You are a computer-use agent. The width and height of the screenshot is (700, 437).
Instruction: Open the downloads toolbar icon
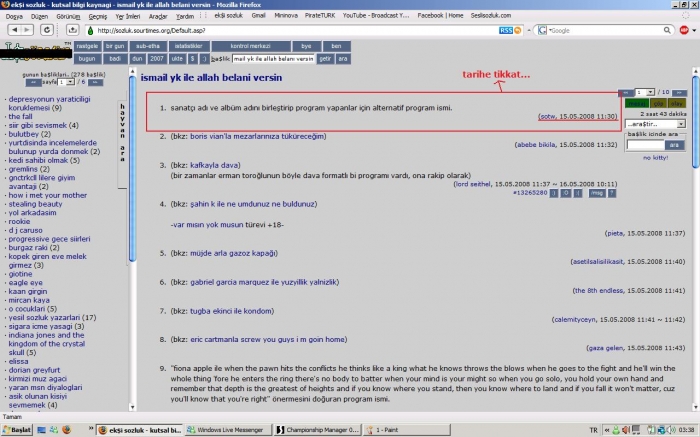(73, 30)
